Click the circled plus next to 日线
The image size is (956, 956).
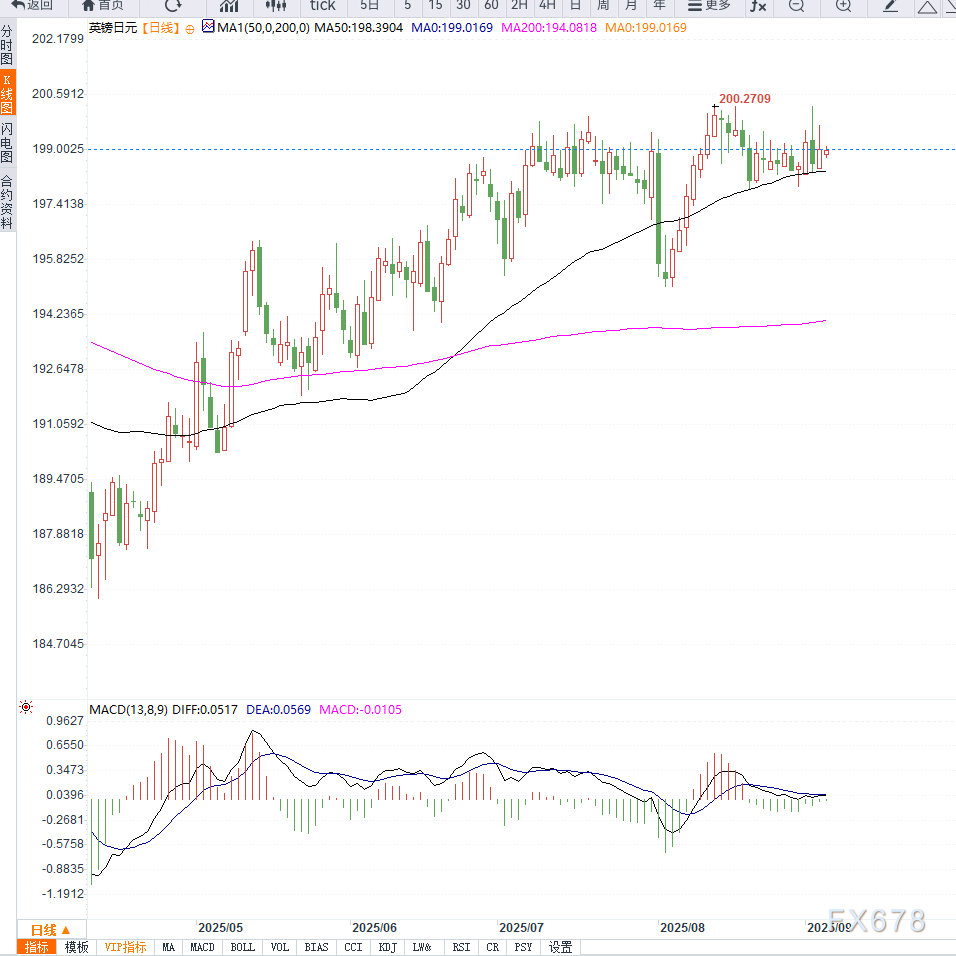(189, 29)
